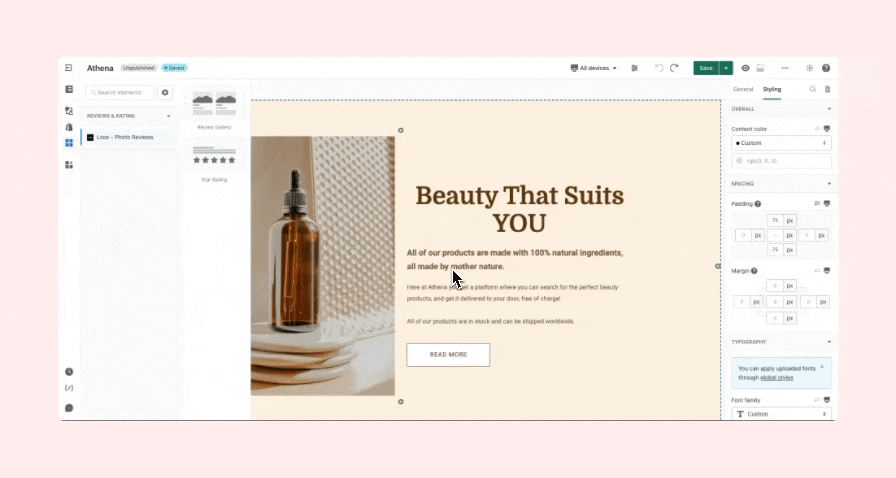Screen dimensions: 896x478
Task: Click the Beauty That Suits YOU heading
Action: pyautogui.click(x=519, y=209)
